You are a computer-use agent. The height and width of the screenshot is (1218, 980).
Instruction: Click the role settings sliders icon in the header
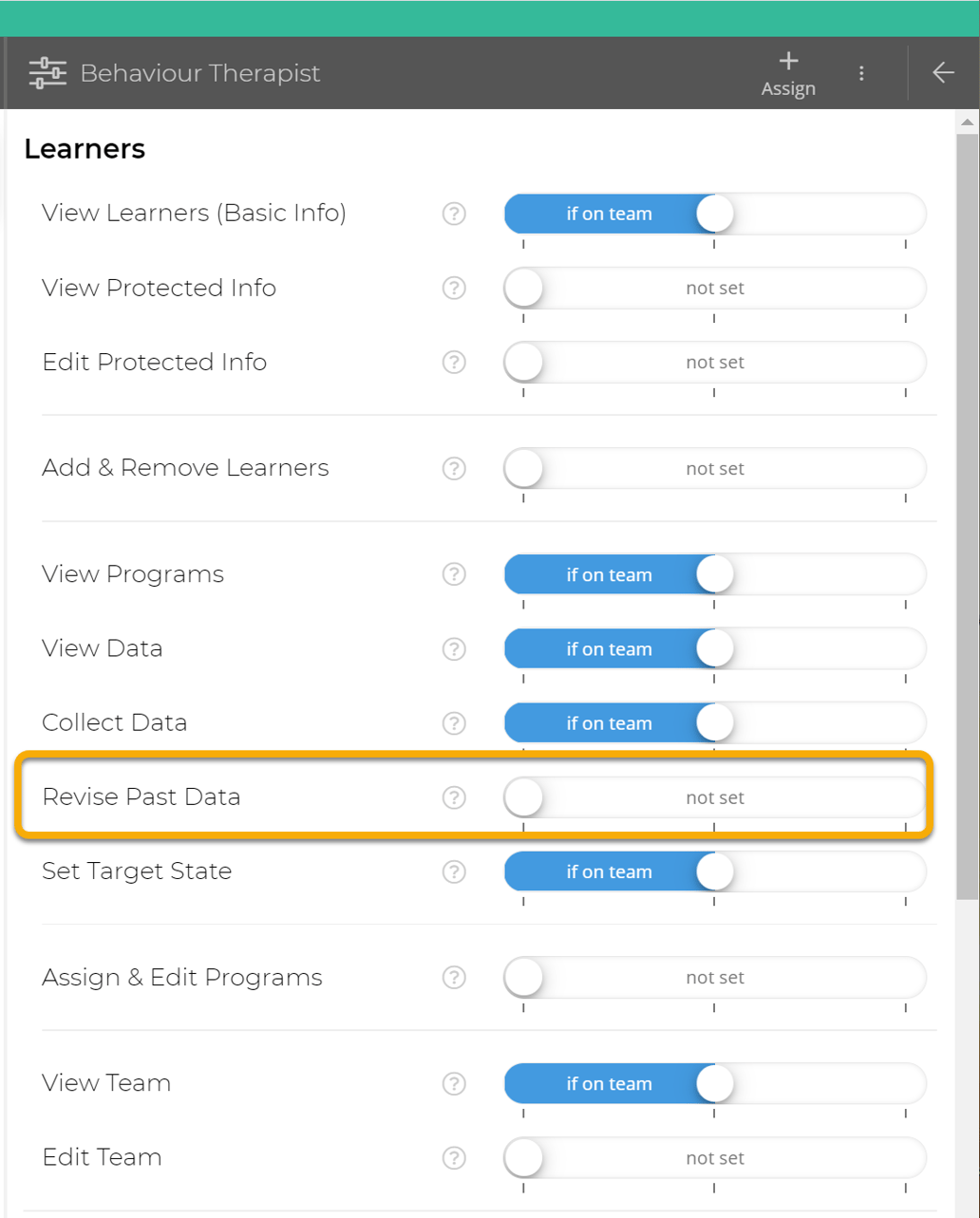point(47,72)
